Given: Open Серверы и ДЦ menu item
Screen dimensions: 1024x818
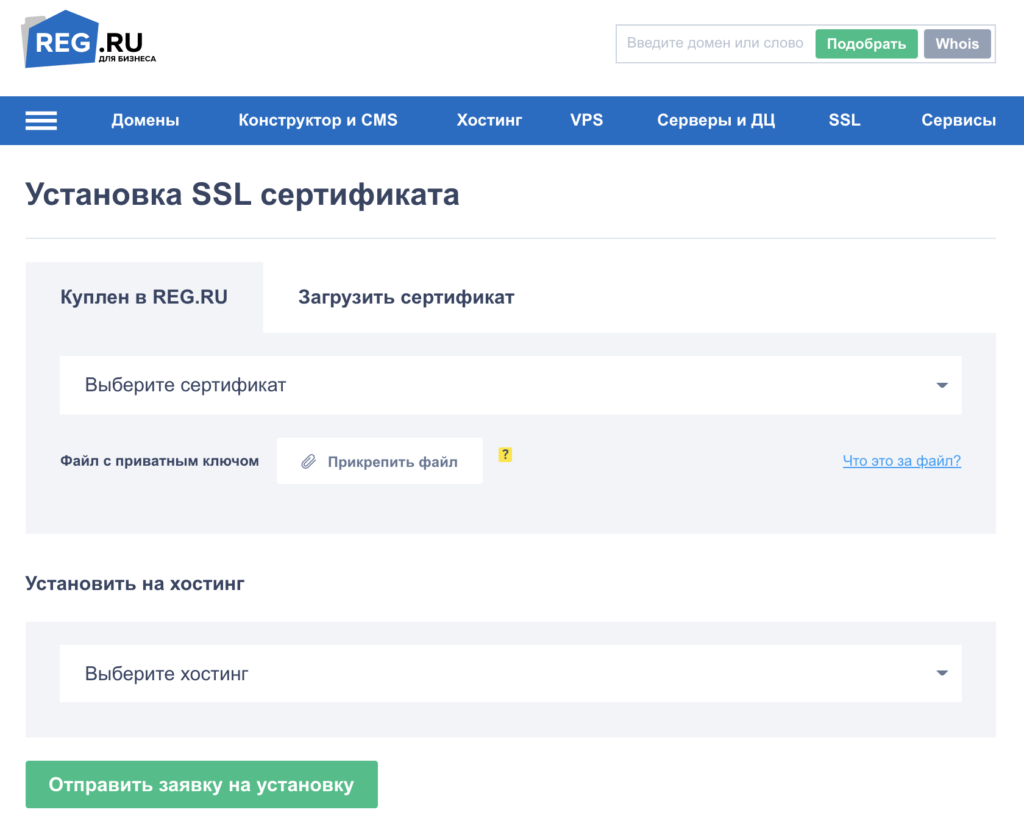Looking at the screenshot, I should (x=715, y=121).
